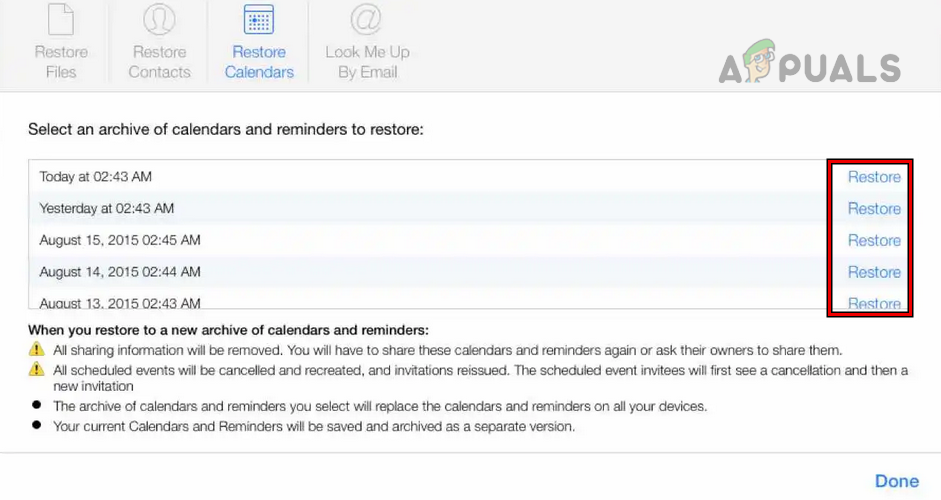
Task: Click the Restore Files document icon
Action: 62,18
